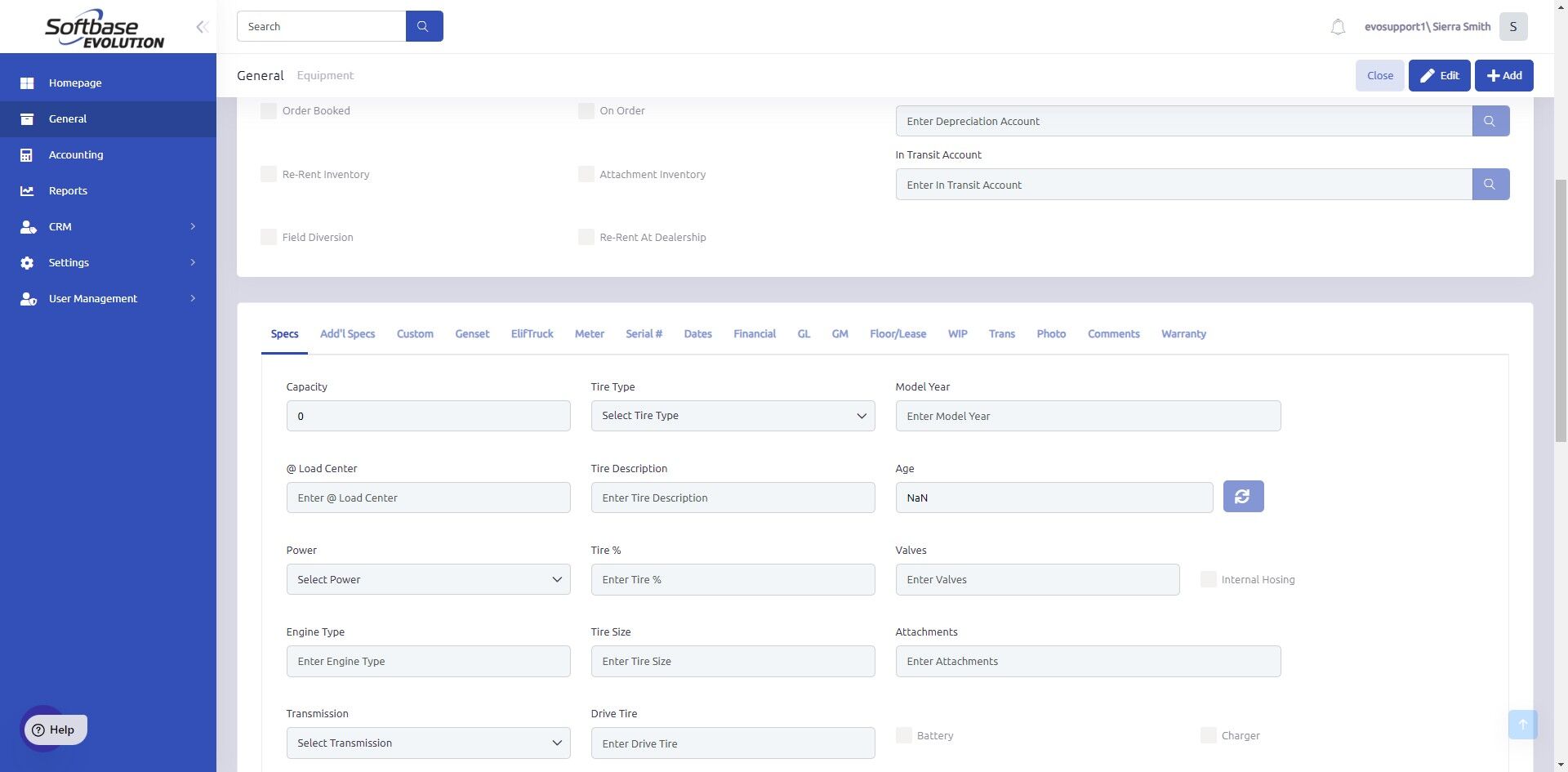Image resolution: width=1568 pixels, height=772 pixels.
Task: Toggle Attachment Inventory checkbox
Action: [x=586, y=174]
